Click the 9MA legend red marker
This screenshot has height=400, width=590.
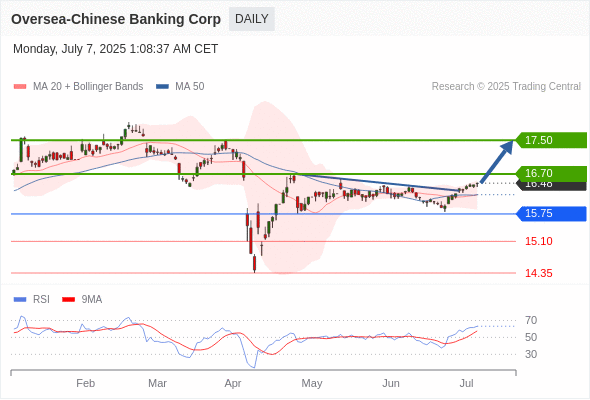click(x=68, y=300)
